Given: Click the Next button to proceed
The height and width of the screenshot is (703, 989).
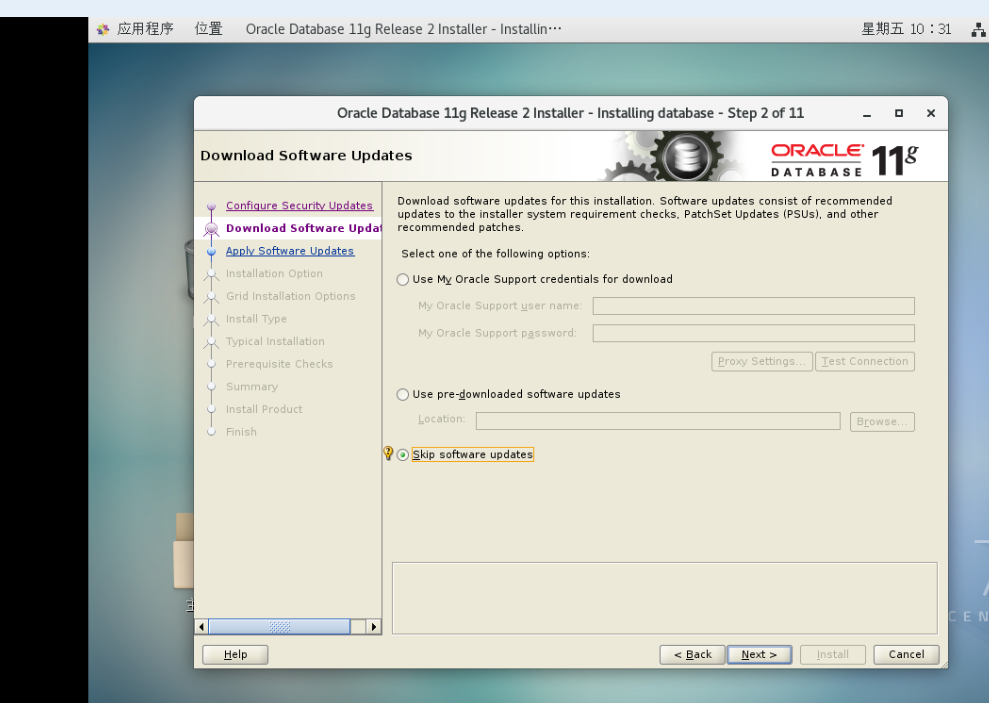Looking at the screenshot, I should [x=759, y=654].
